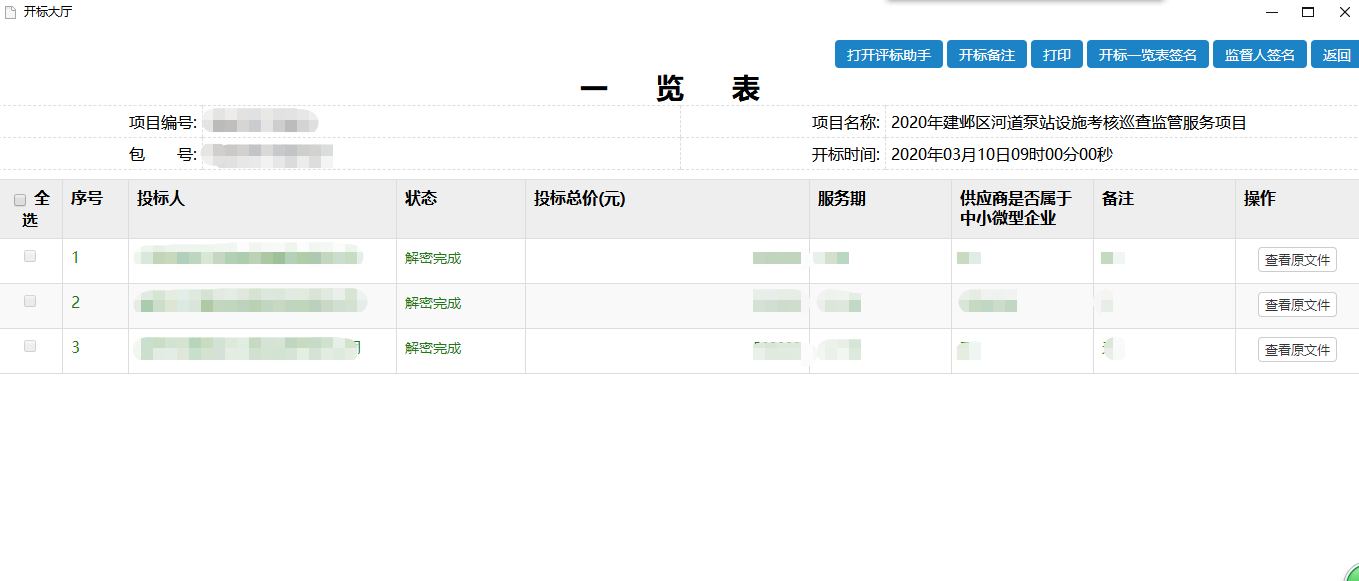
Task: Click the 投标总价(元) column header
Action: [579, 199]
